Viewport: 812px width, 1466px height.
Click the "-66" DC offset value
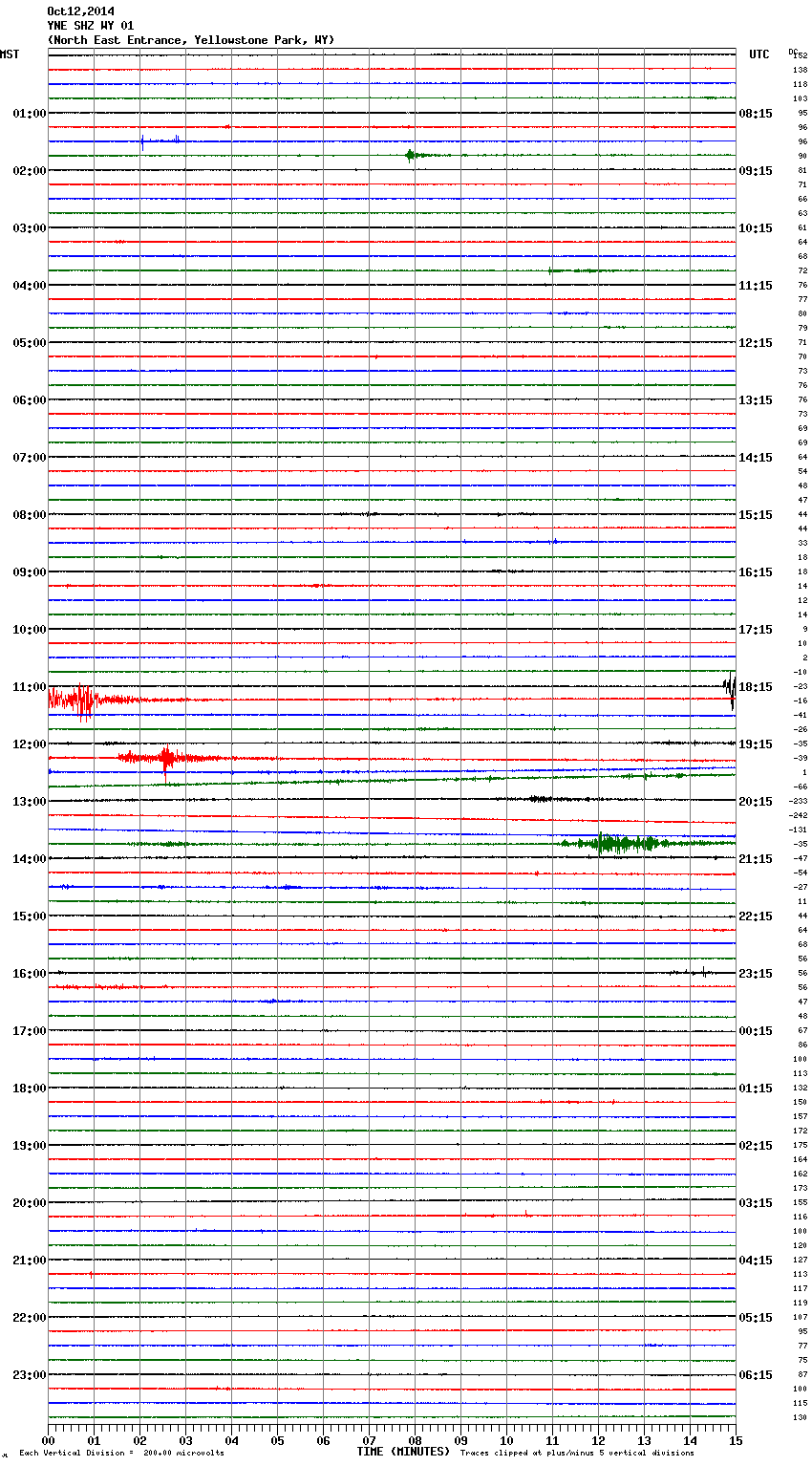pos(801,787)
